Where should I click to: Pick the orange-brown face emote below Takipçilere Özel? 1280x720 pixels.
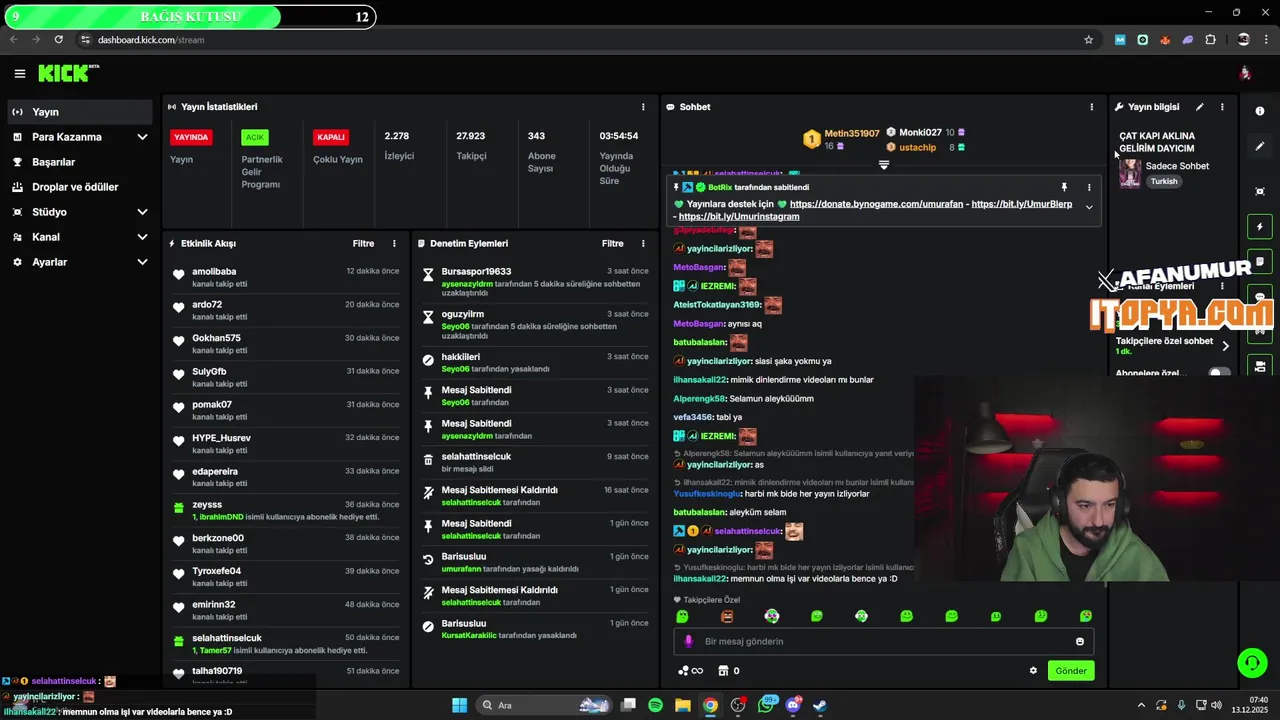(727, 616)
